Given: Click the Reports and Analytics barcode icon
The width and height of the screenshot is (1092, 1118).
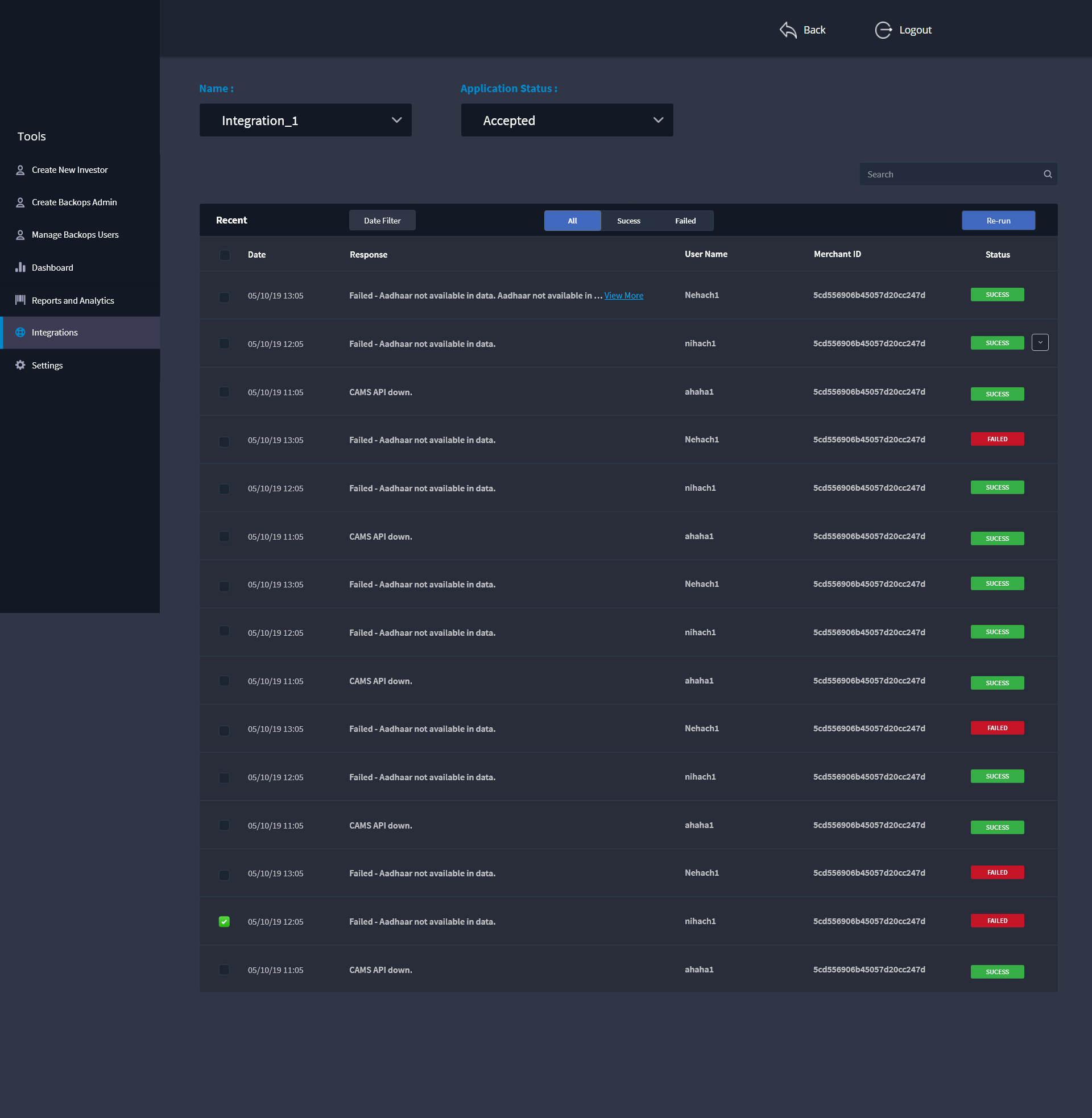Looking at the screenshot, I should click(20, 300).
